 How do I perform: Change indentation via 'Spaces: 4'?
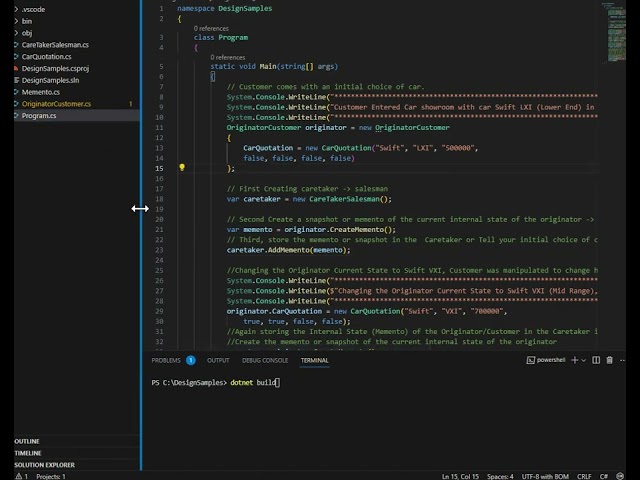point(500,476)
